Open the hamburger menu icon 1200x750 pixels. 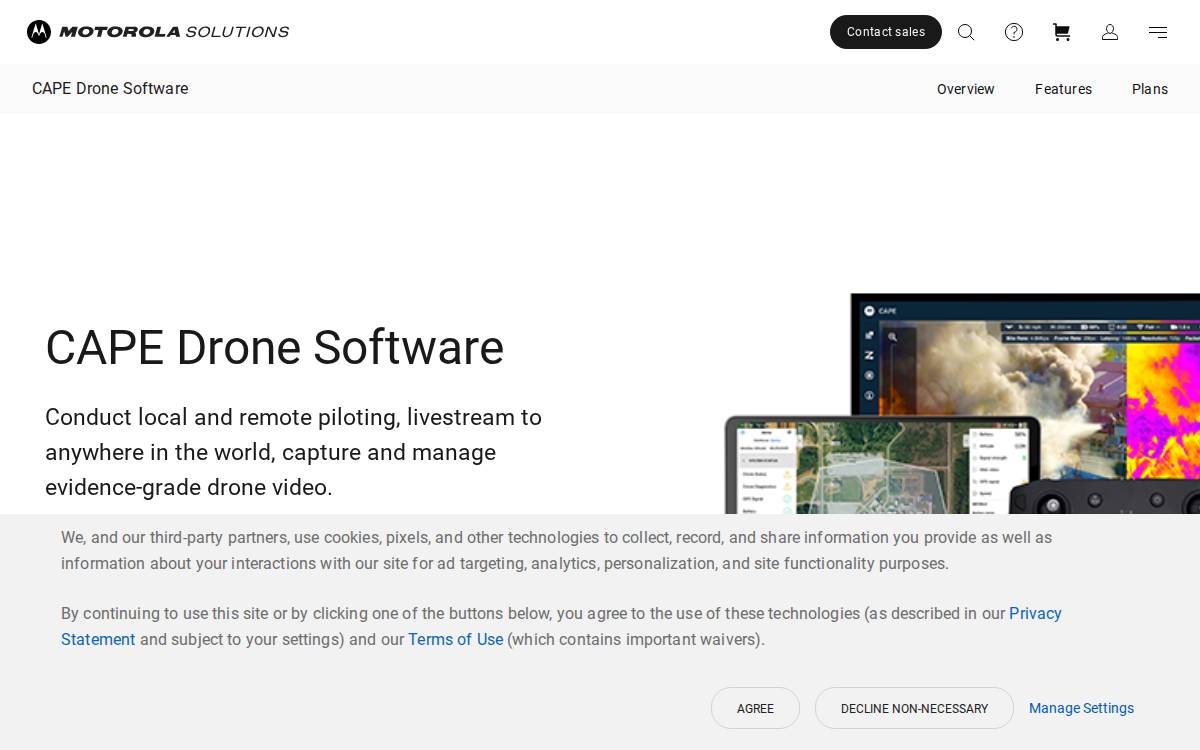[1158, 32]
